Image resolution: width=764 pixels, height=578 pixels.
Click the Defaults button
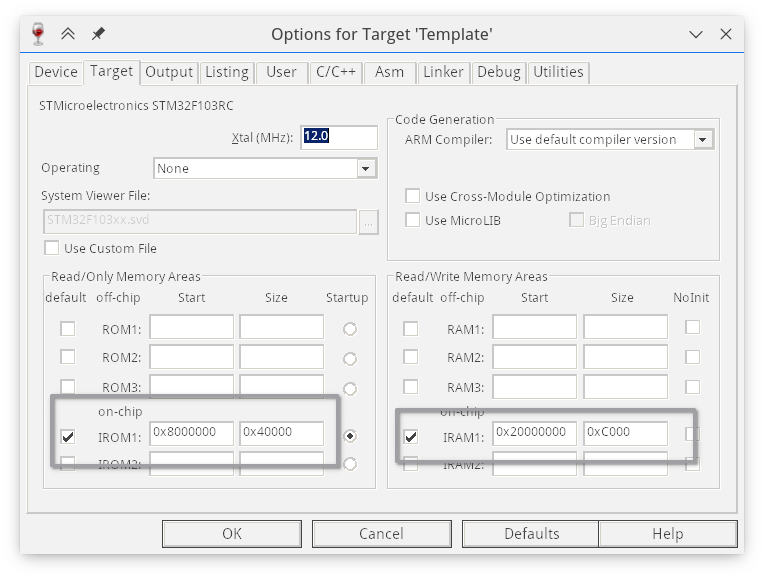(532, 533)
